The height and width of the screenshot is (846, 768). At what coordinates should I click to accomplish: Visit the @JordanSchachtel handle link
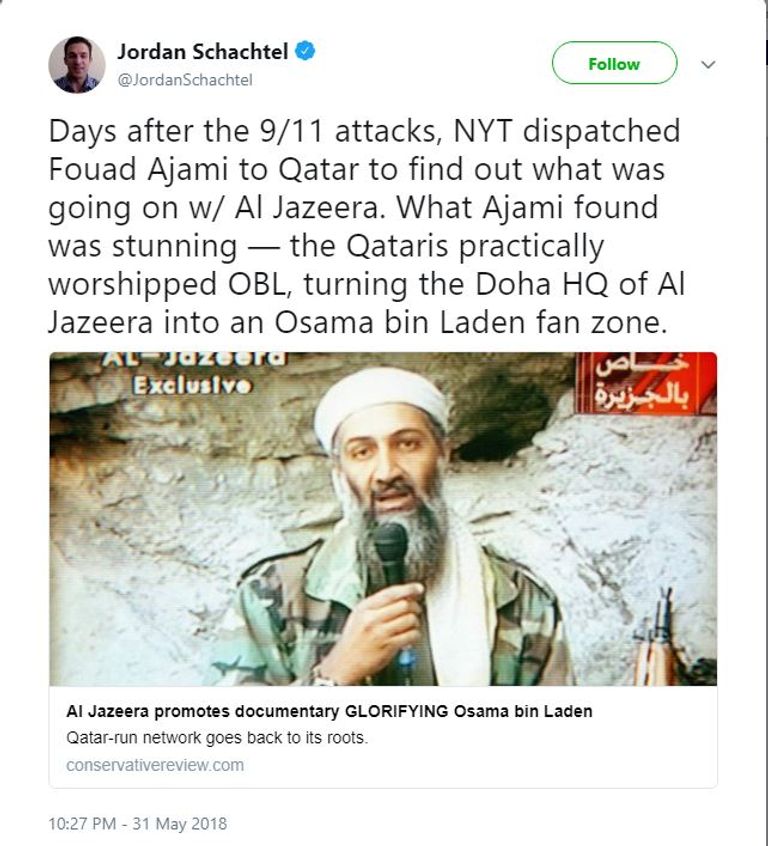click(185, 80)
